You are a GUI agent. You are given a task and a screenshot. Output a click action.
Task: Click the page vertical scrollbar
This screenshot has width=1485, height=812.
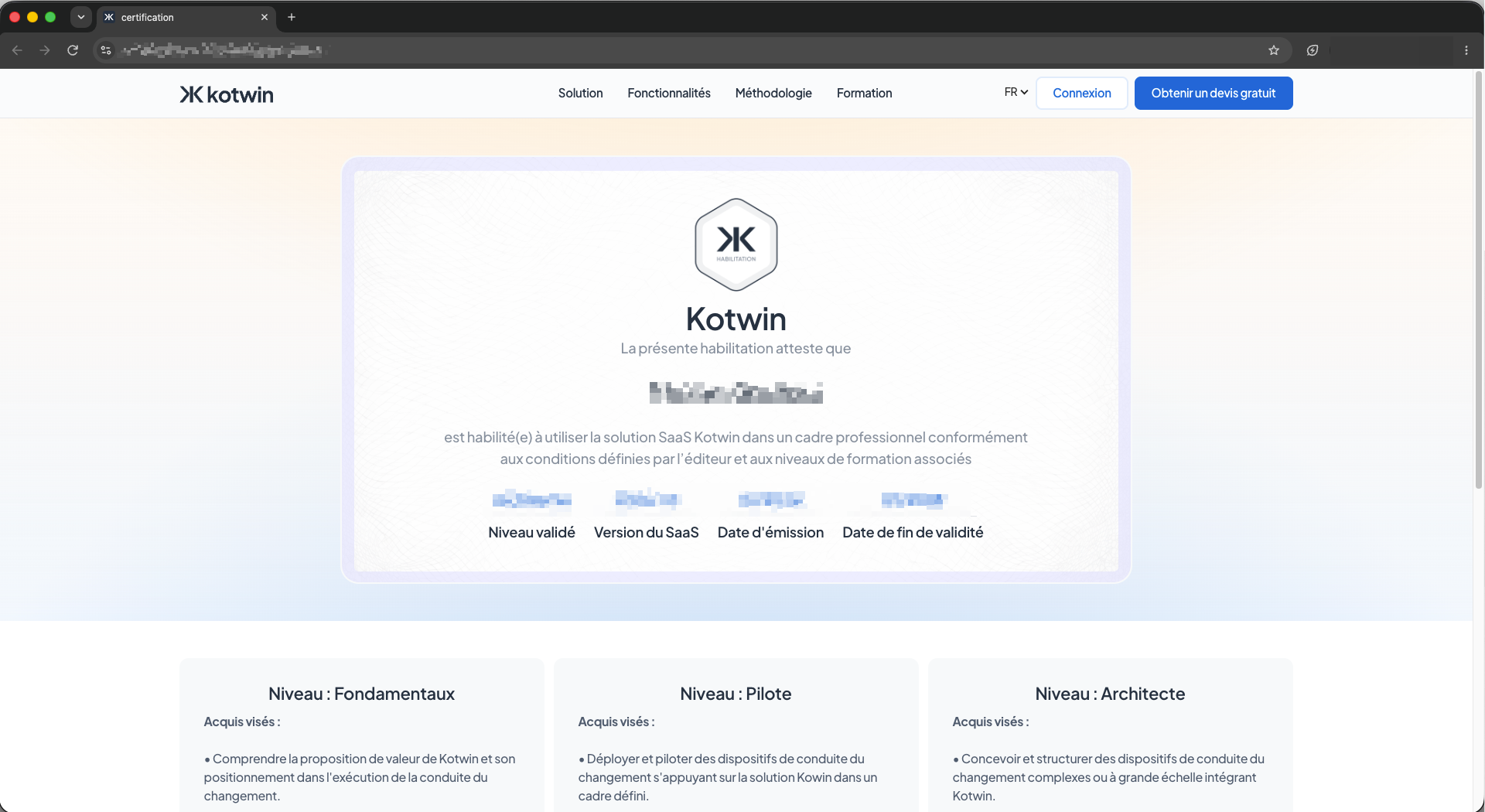pyautogui.click(x=1479, y=278)
